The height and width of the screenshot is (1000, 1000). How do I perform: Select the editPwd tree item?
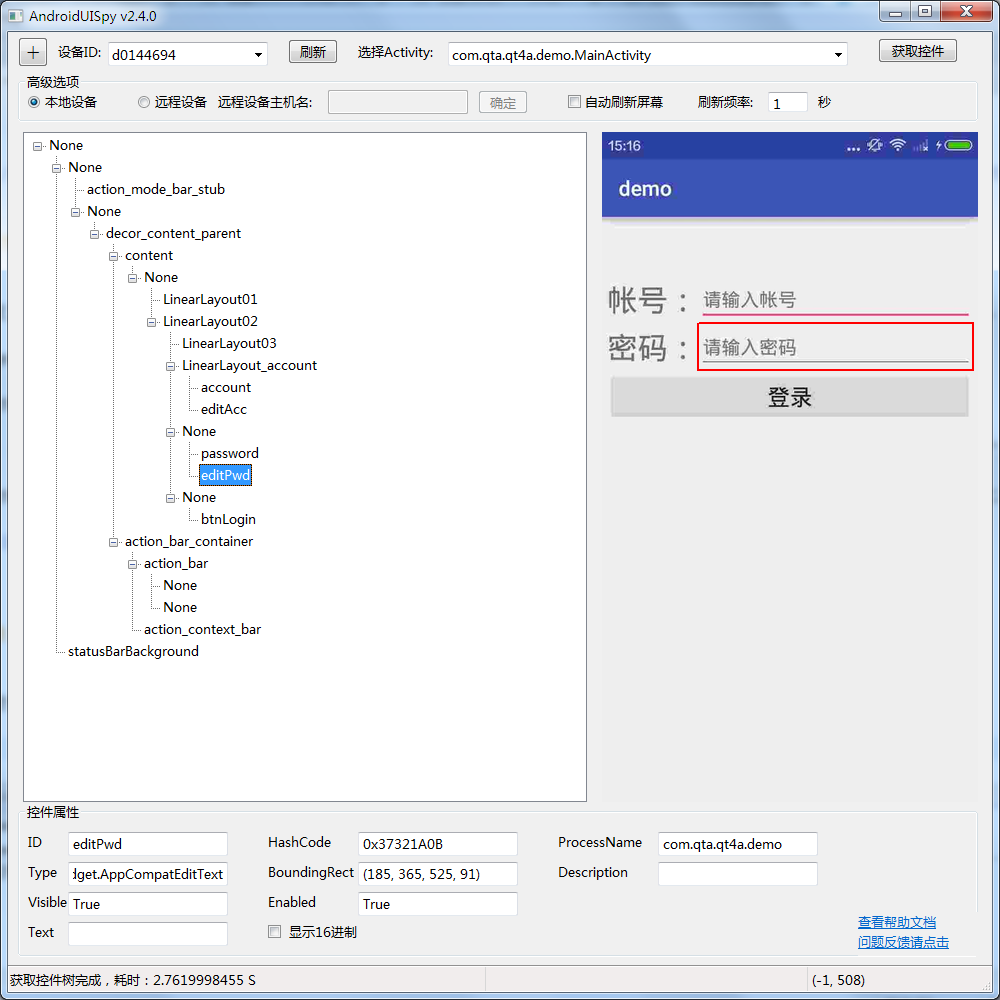225,475
